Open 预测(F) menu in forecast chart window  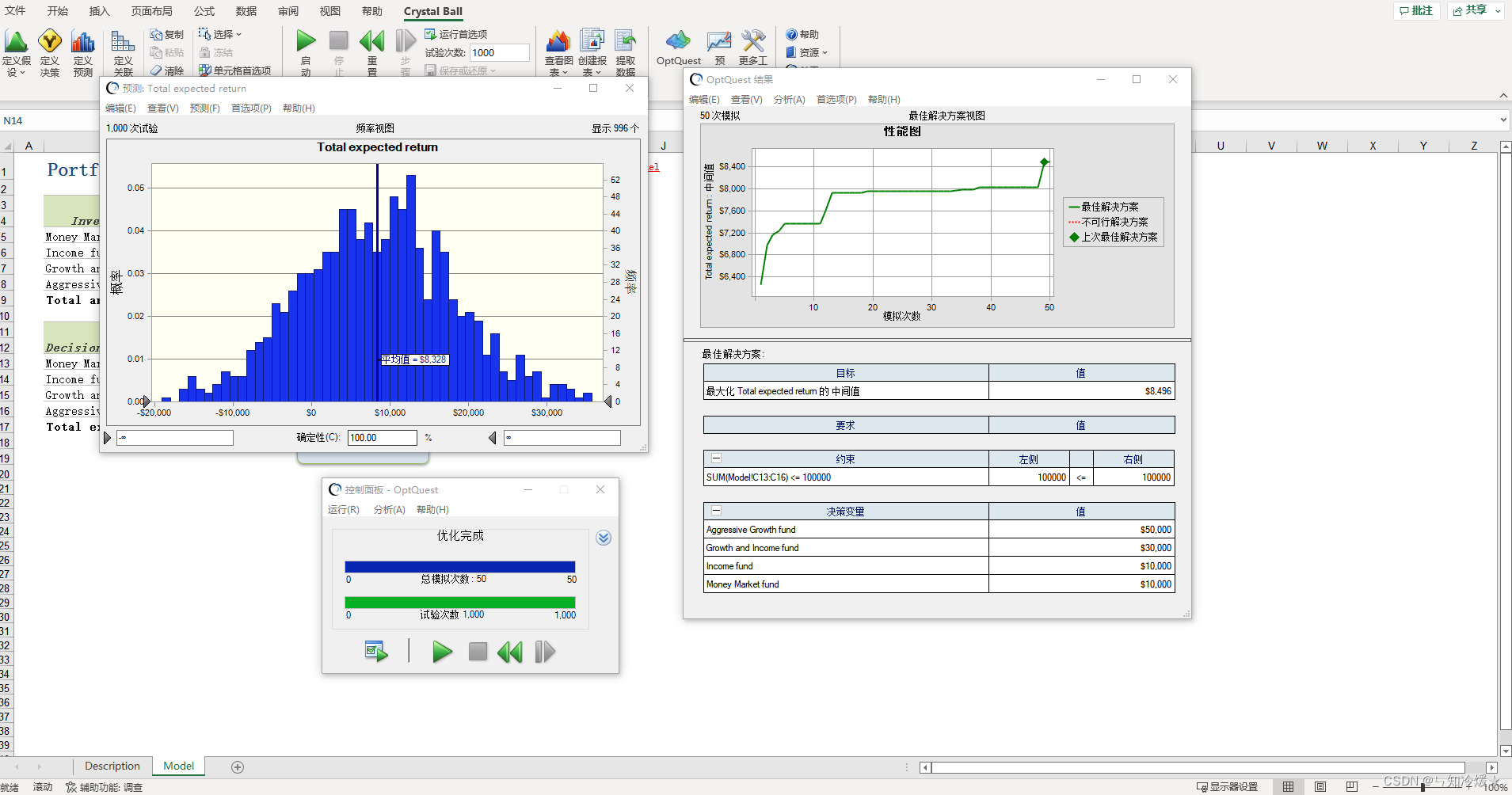coord(204,108)
